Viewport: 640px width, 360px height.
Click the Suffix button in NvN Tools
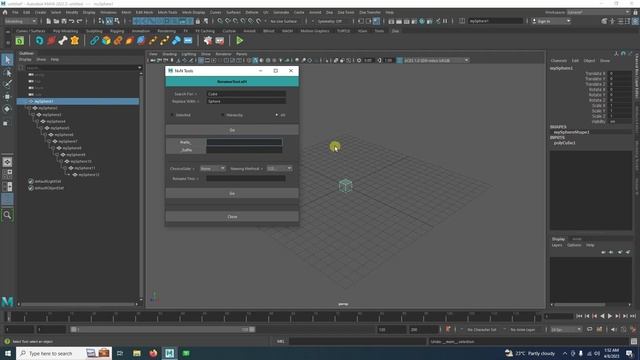pos(185,150)
